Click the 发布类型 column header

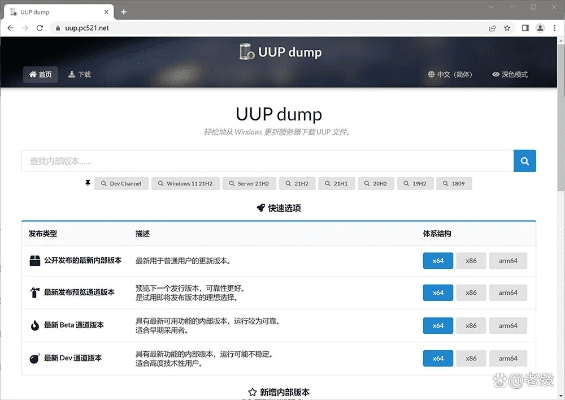click(x=43, y=234)
